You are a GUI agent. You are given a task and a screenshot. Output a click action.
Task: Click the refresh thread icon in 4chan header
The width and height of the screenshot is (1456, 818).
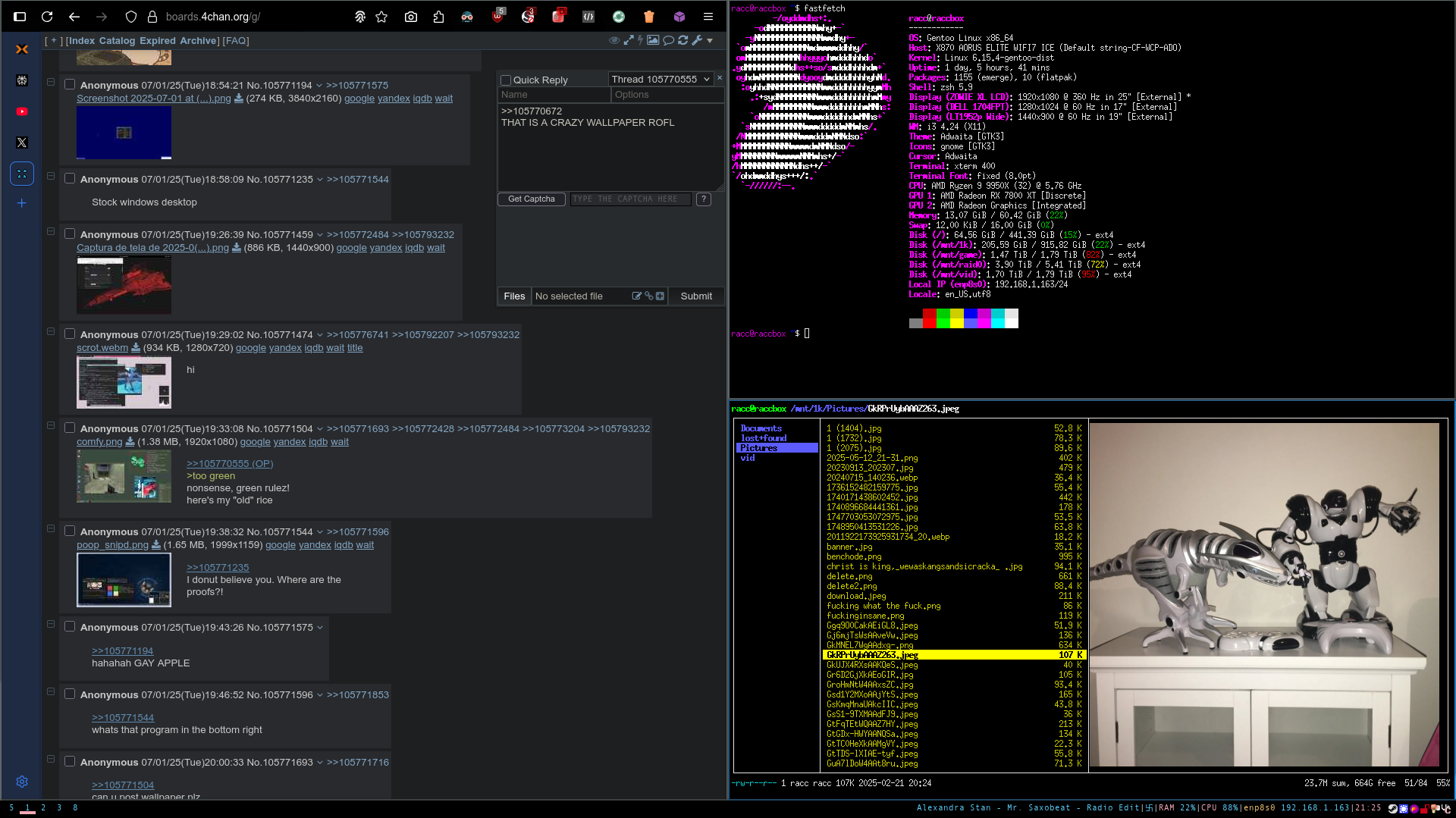tap(683, 40)
